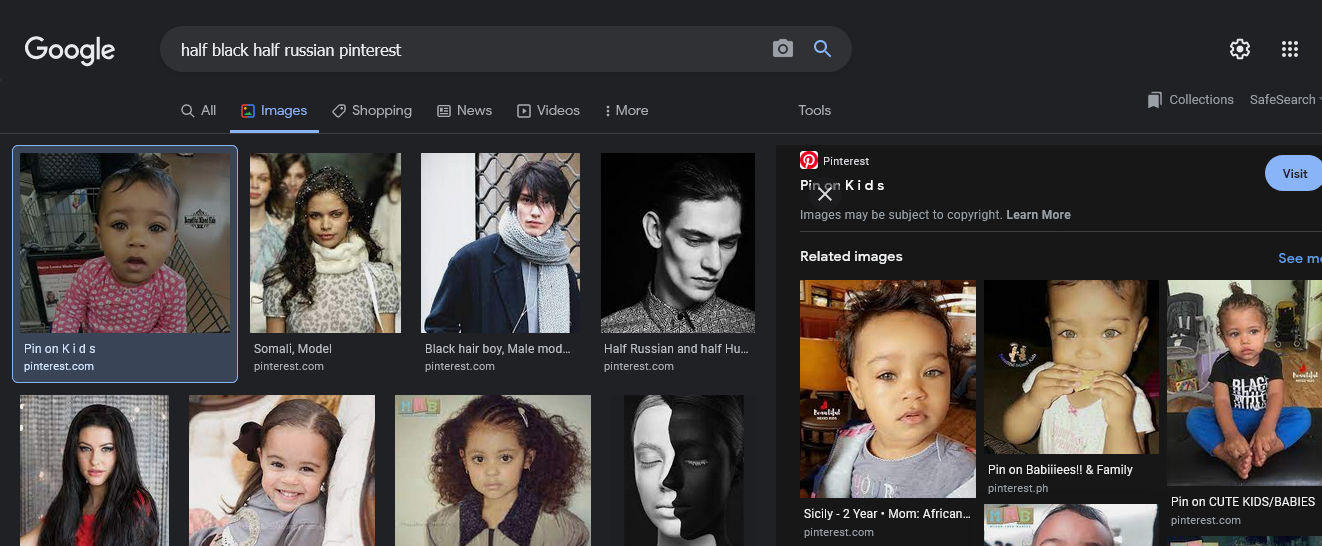The image size is (1322, 546).
Task: Open the Half Russian and half Hu... image
Action: (x=678, y=243)
